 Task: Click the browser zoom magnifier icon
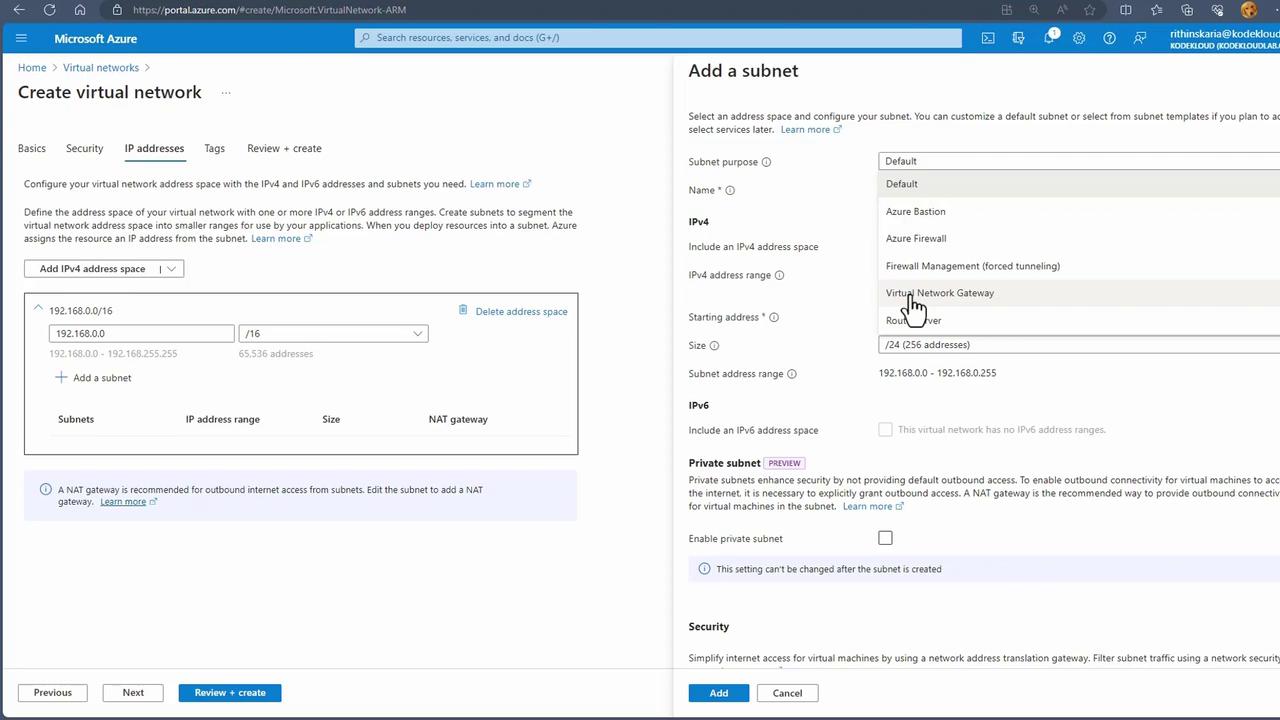pyautogui.click(x=1034, y=10)
